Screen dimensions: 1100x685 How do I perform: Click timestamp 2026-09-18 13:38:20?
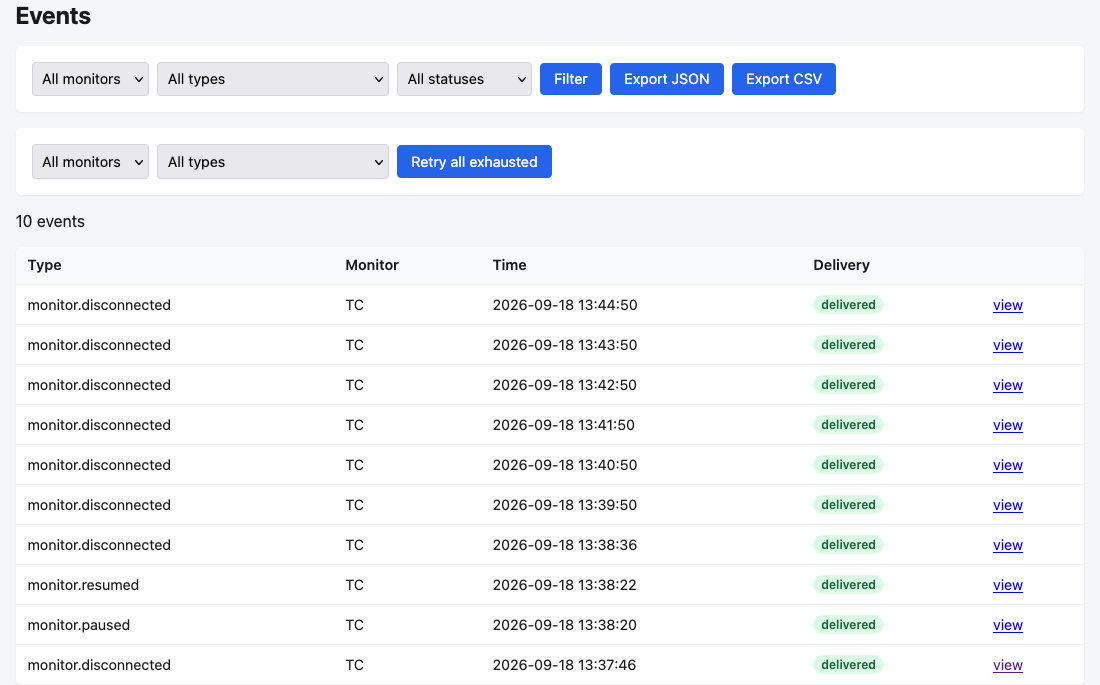[x=565, y=625]
